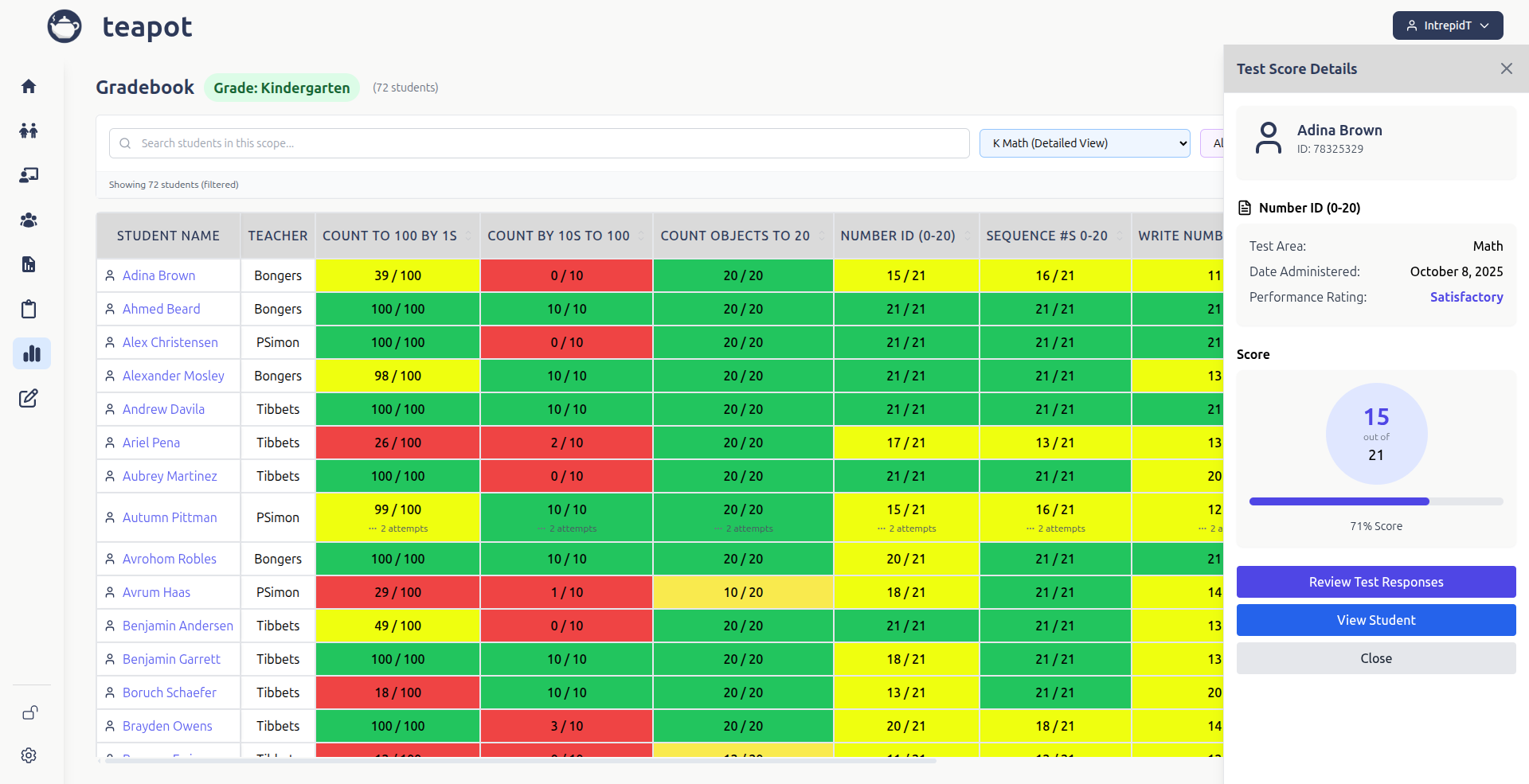Open Adina Brown's student record link
1529x784 pixels.
(x=158, y=275)
